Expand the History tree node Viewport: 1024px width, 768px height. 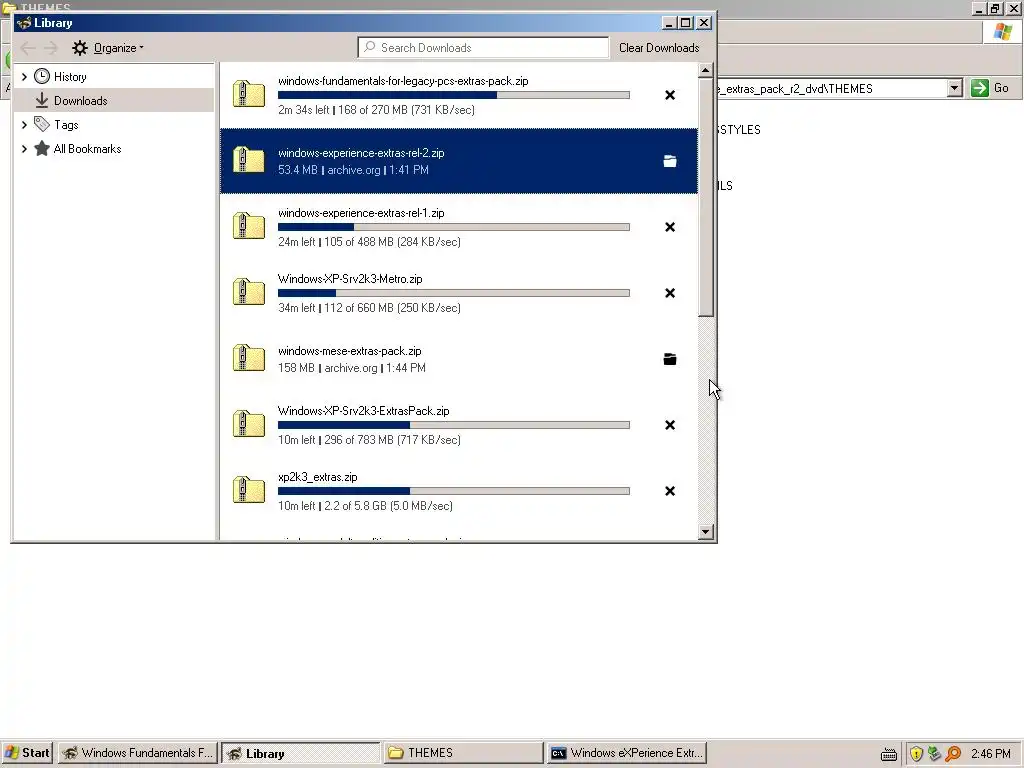tap(24, 76)
